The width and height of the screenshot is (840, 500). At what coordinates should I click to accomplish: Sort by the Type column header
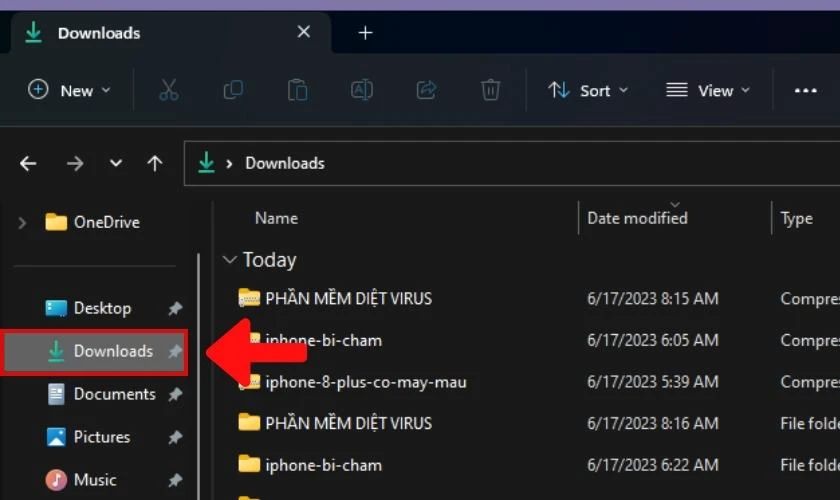[796, 219]
